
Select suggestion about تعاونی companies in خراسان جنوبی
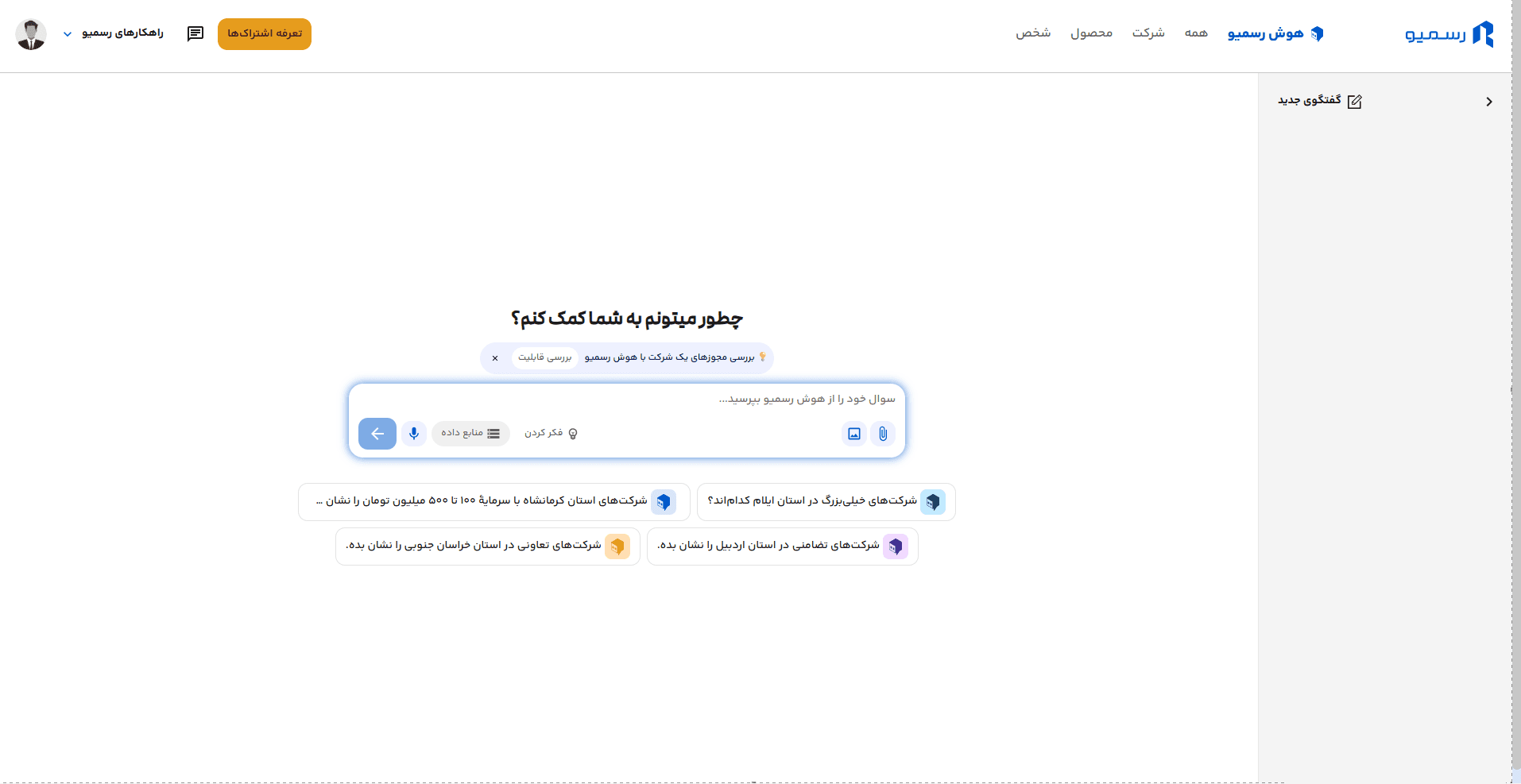pos(488,546)
